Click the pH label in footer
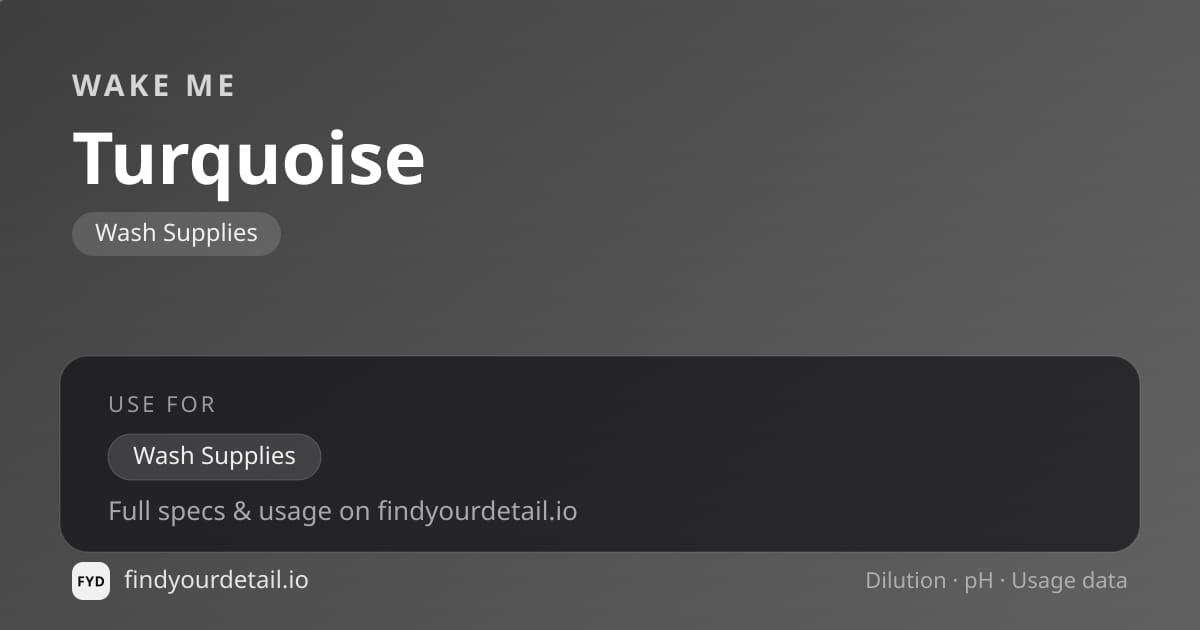The height and width of the screenshot is (630, 1200). click(978, 581)
